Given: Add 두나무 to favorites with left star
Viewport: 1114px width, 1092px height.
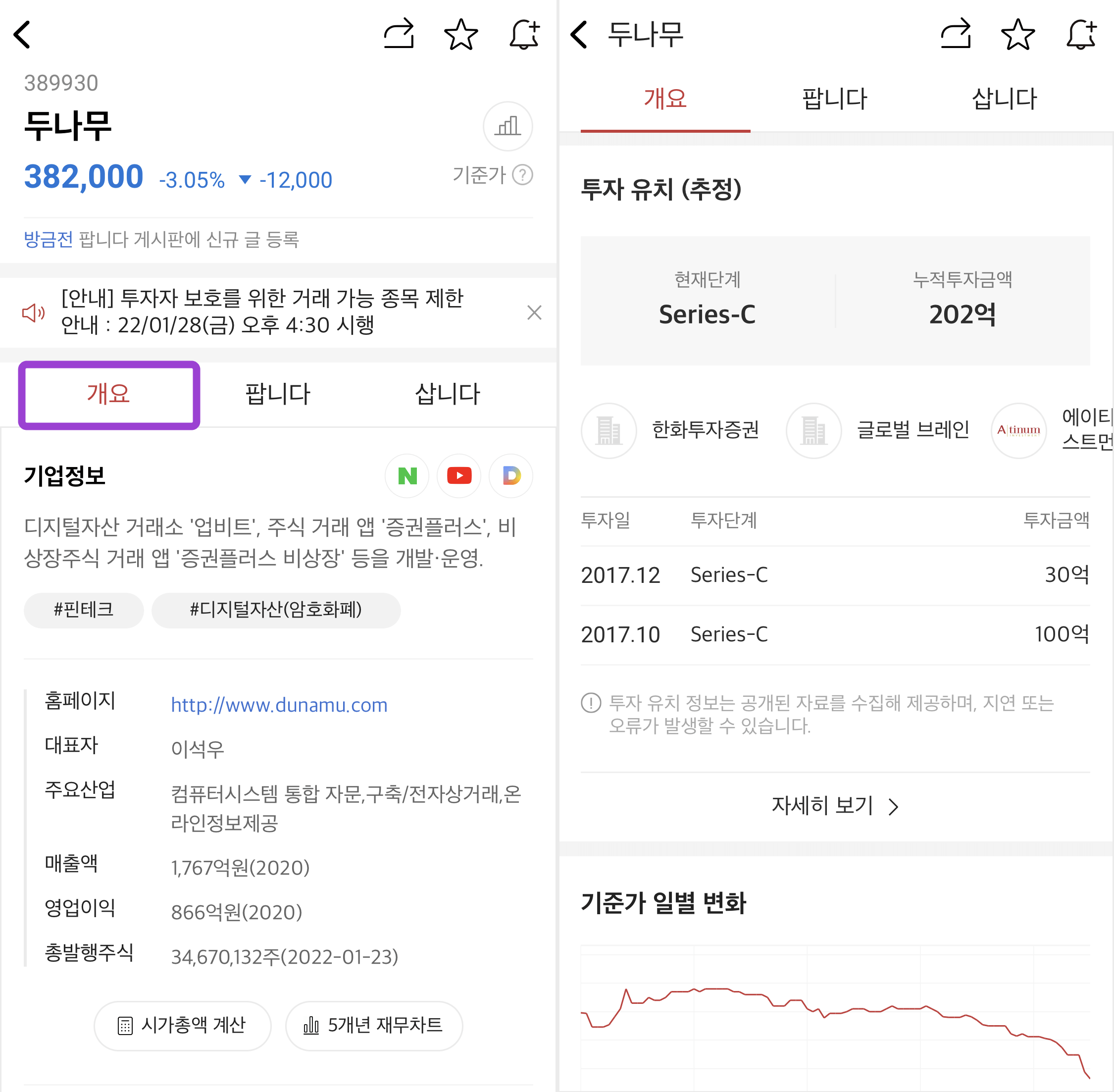Looking at the screenshot, I should (x=461, y=34).
